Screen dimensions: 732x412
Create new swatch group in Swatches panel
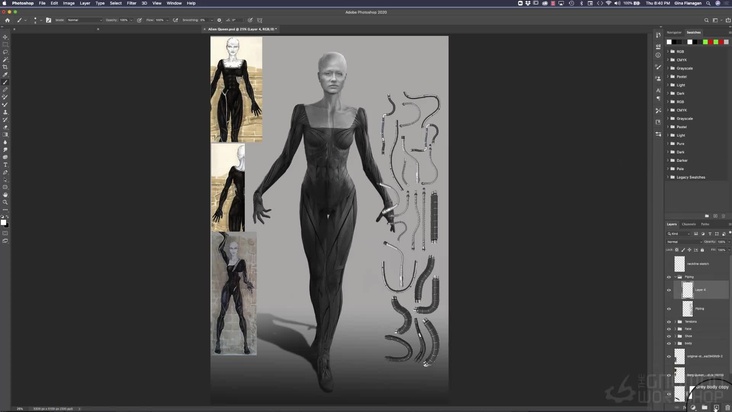[x=707, y=216]
